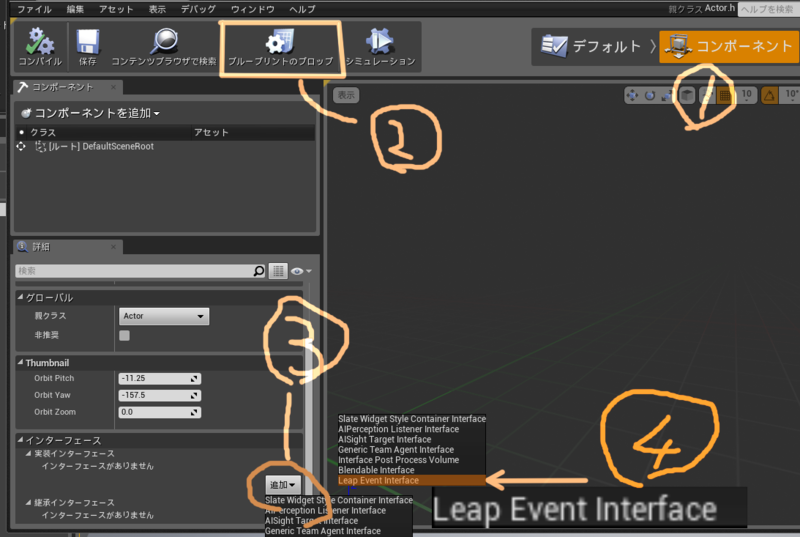Click Orbit Yaw value spinner arrow
Viewport: 800px width, 537px height.
pyautogui.click(x=194, y=396)
